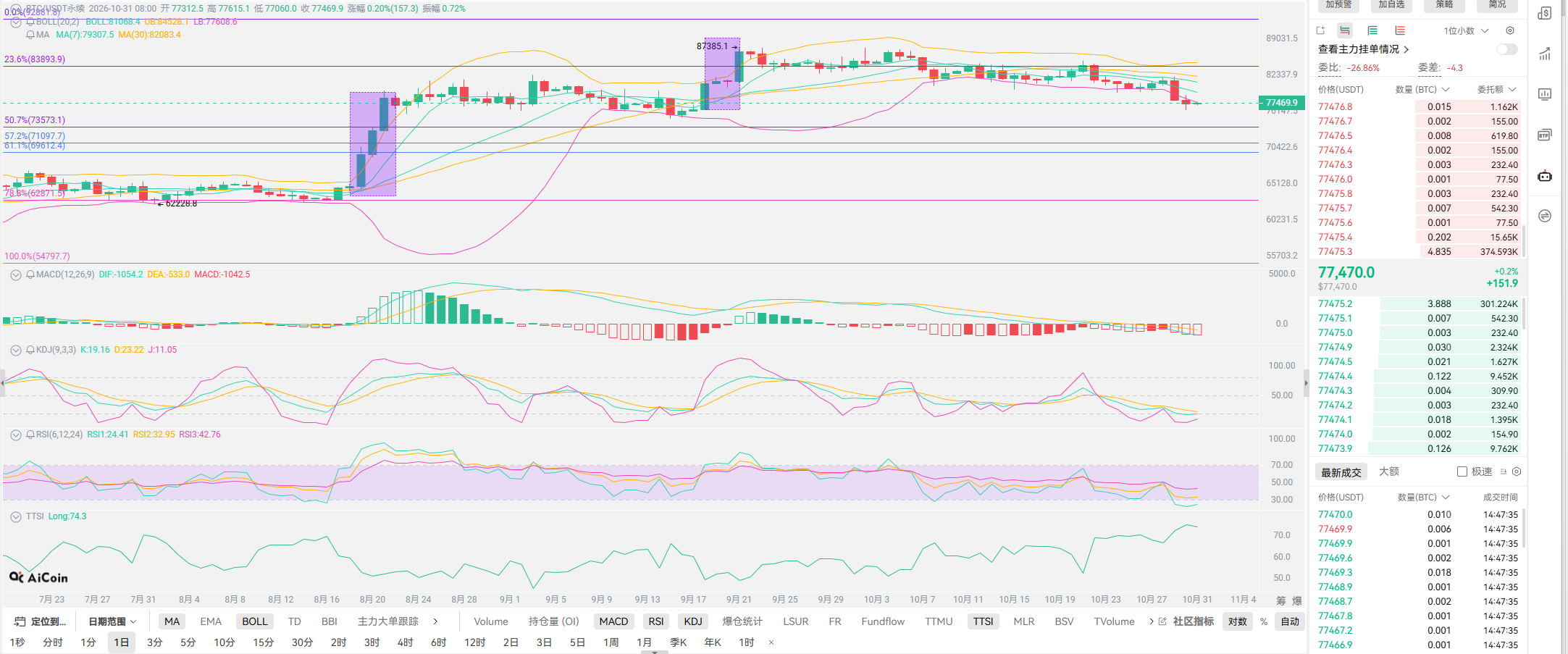Pop out the order book panel
Screen dimensions: 1568x654
pos(1320,30)
